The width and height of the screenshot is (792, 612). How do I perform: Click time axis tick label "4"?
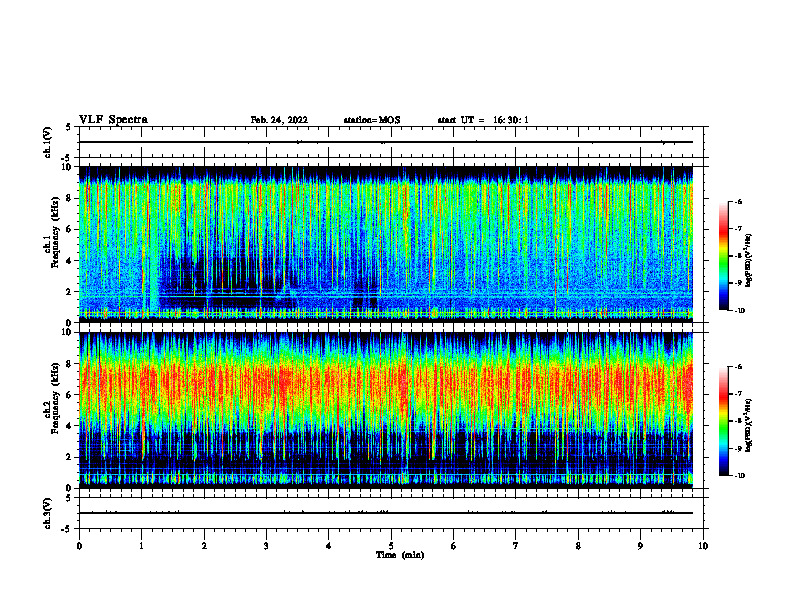[x=329, y=546]
